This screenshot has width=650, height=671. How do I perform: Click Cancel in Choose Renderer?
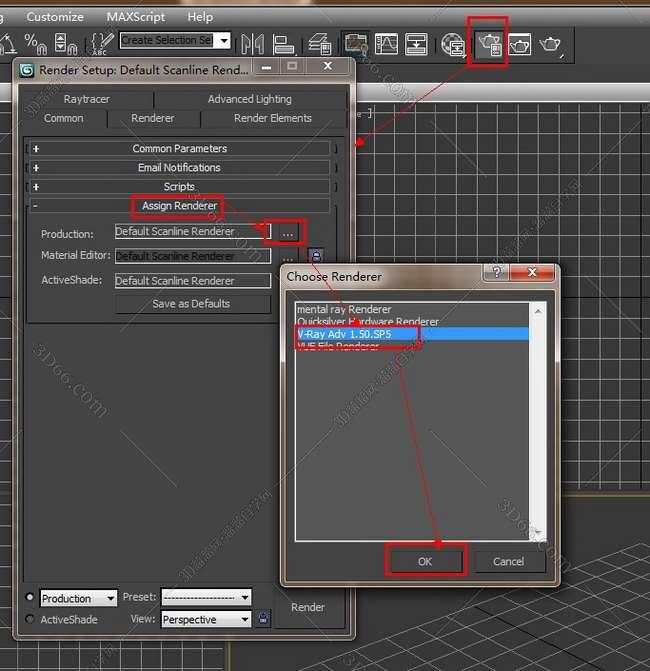click(508, 561)
